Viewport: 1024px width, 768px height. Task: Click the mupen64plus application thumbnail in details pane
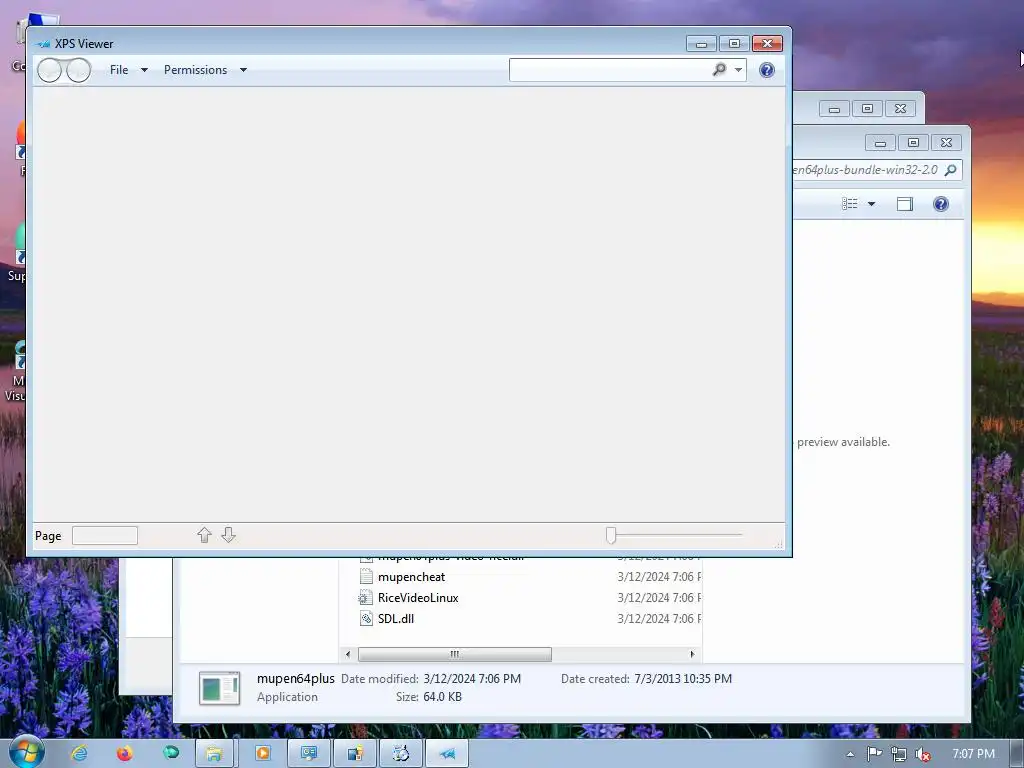(219, 688)
